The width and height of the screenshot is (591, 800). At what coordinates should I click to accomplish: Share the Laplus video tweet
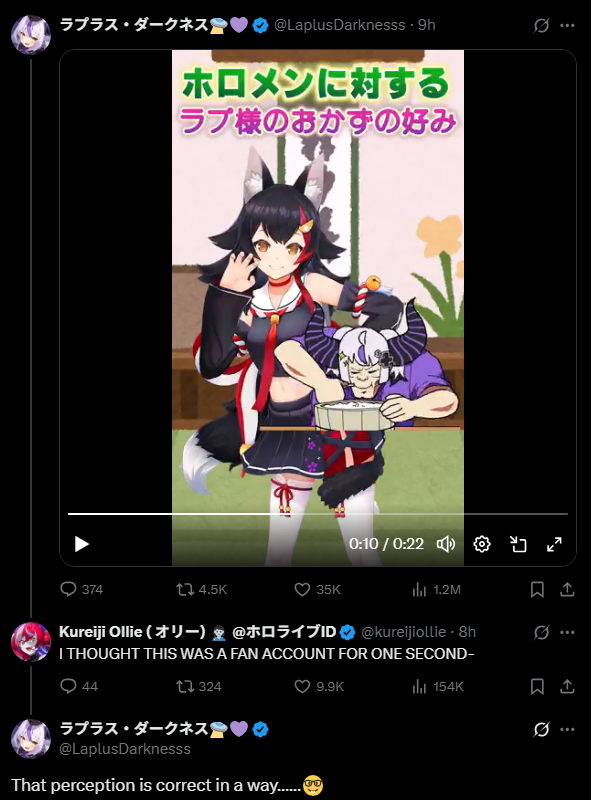(x=567, y=589)
